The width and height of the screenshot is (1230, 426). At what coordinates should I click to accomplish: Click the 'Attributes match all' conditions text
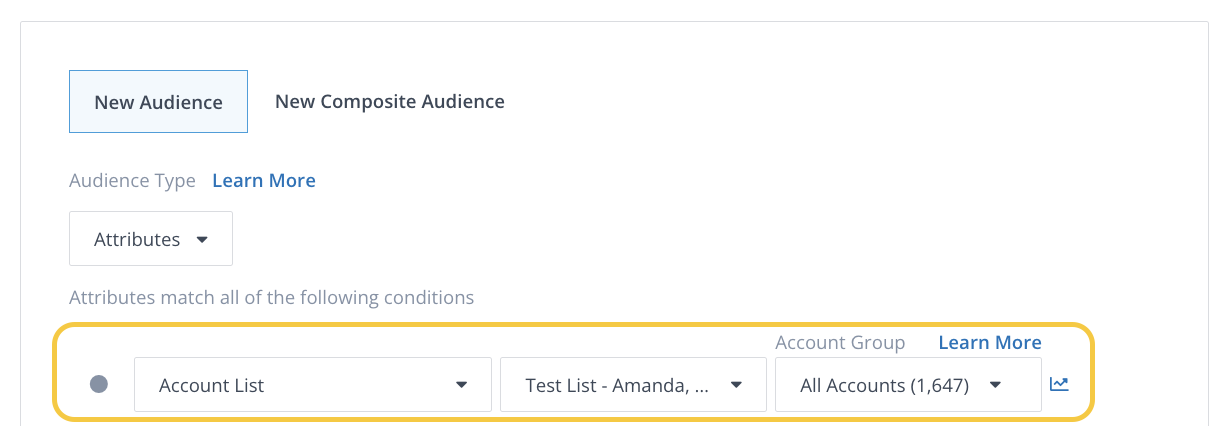271,298
